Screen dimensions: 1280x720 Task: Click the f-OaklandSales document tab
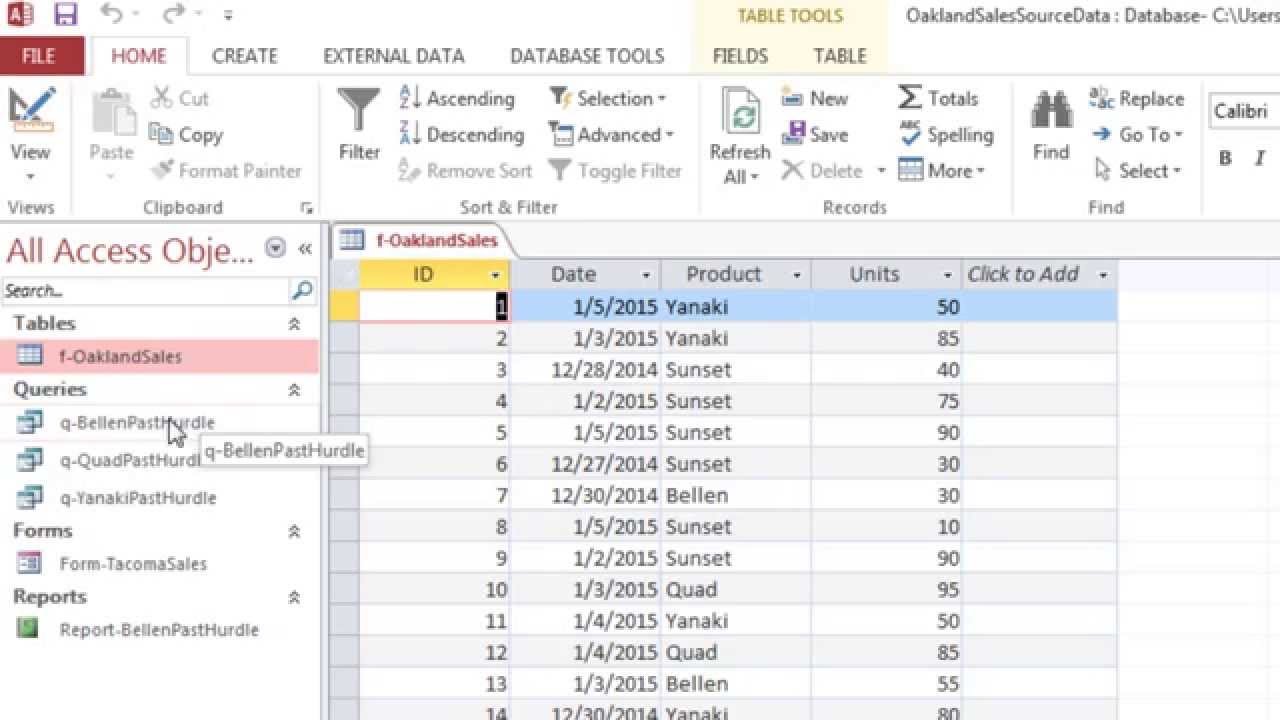pos(420,240)
